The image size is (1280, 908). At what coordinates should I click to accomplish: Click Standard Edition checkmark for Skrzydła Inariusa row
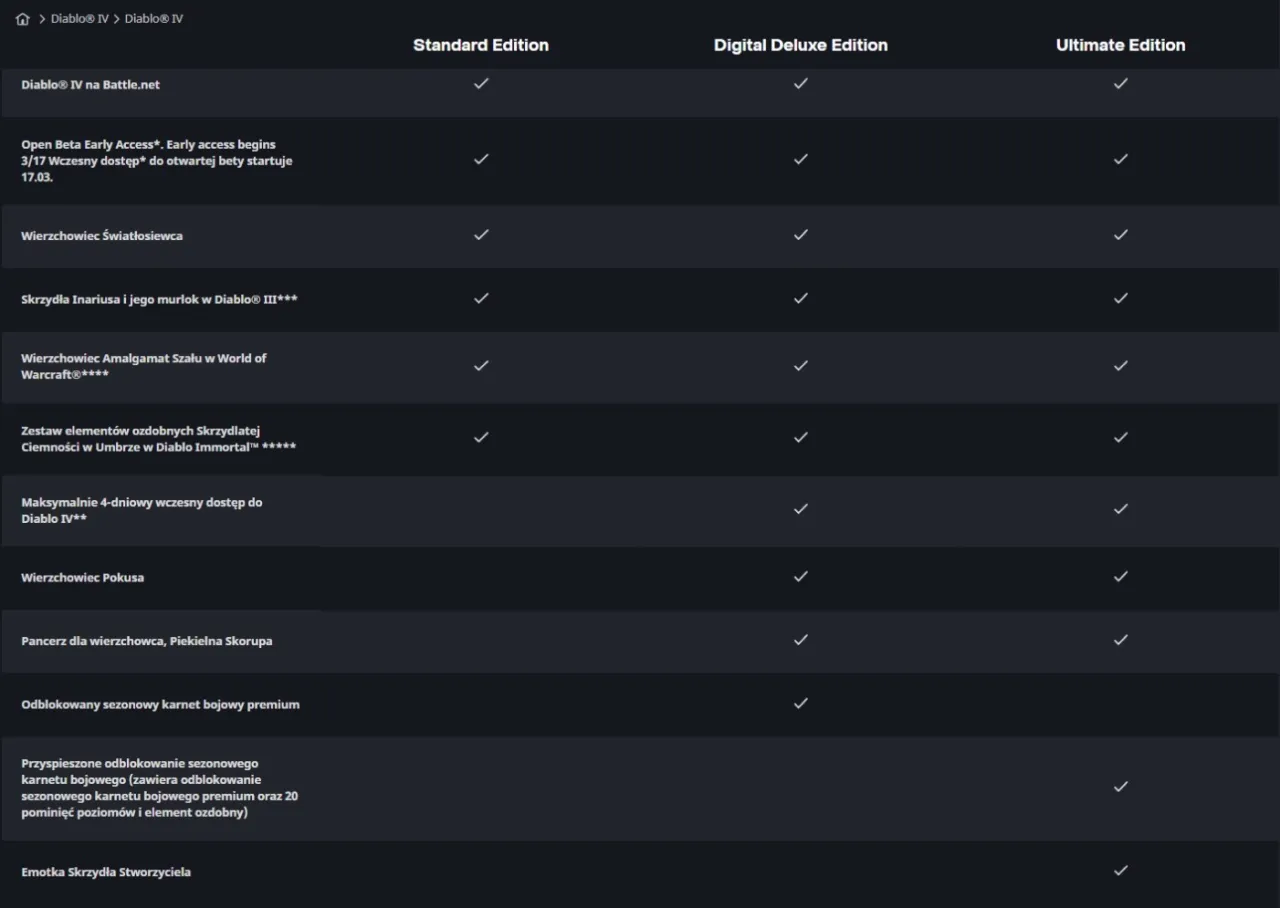[481, 298]
